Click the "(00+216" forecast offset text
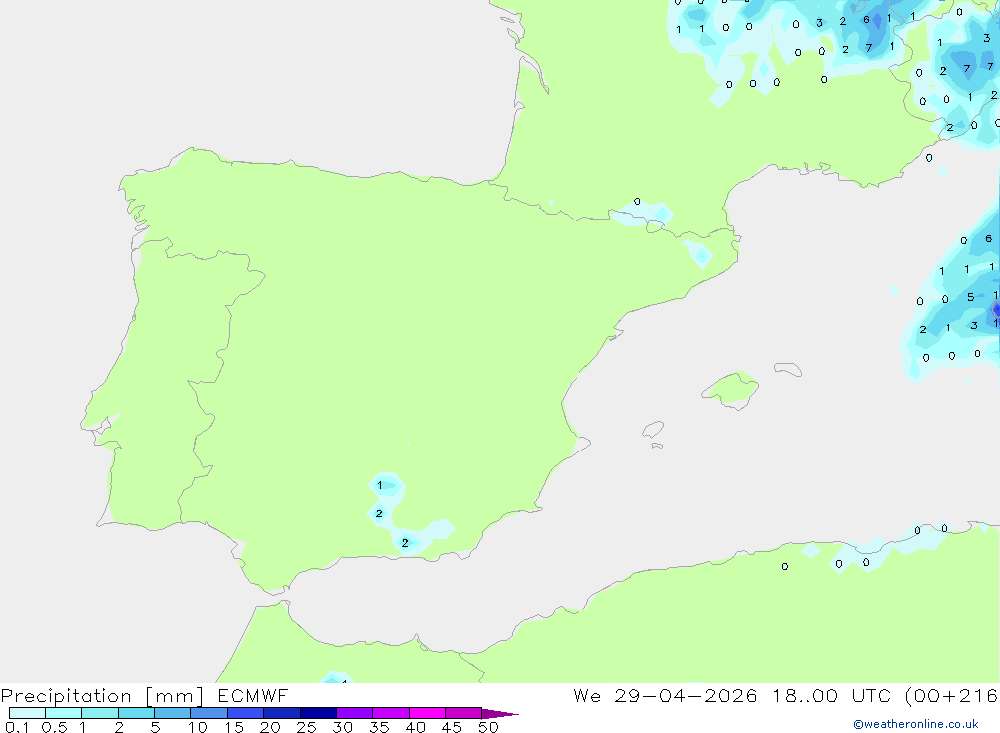 tap(952, 695)
